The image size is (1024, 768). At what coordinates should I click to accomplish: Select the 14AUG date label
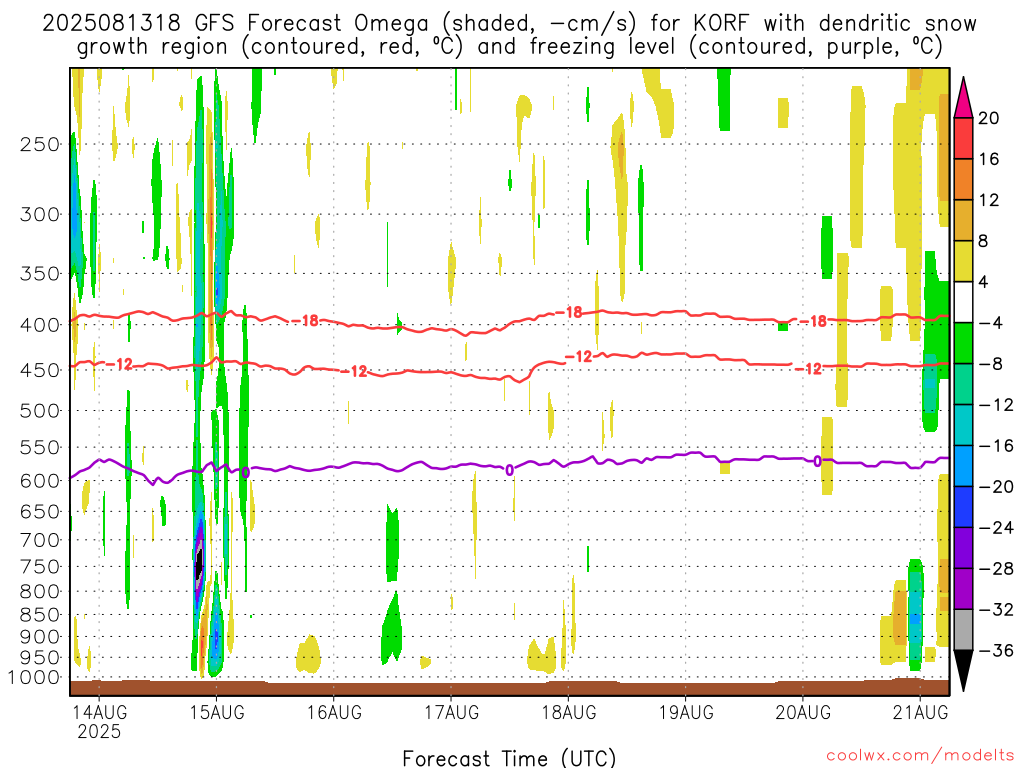(x=99, y=712)
